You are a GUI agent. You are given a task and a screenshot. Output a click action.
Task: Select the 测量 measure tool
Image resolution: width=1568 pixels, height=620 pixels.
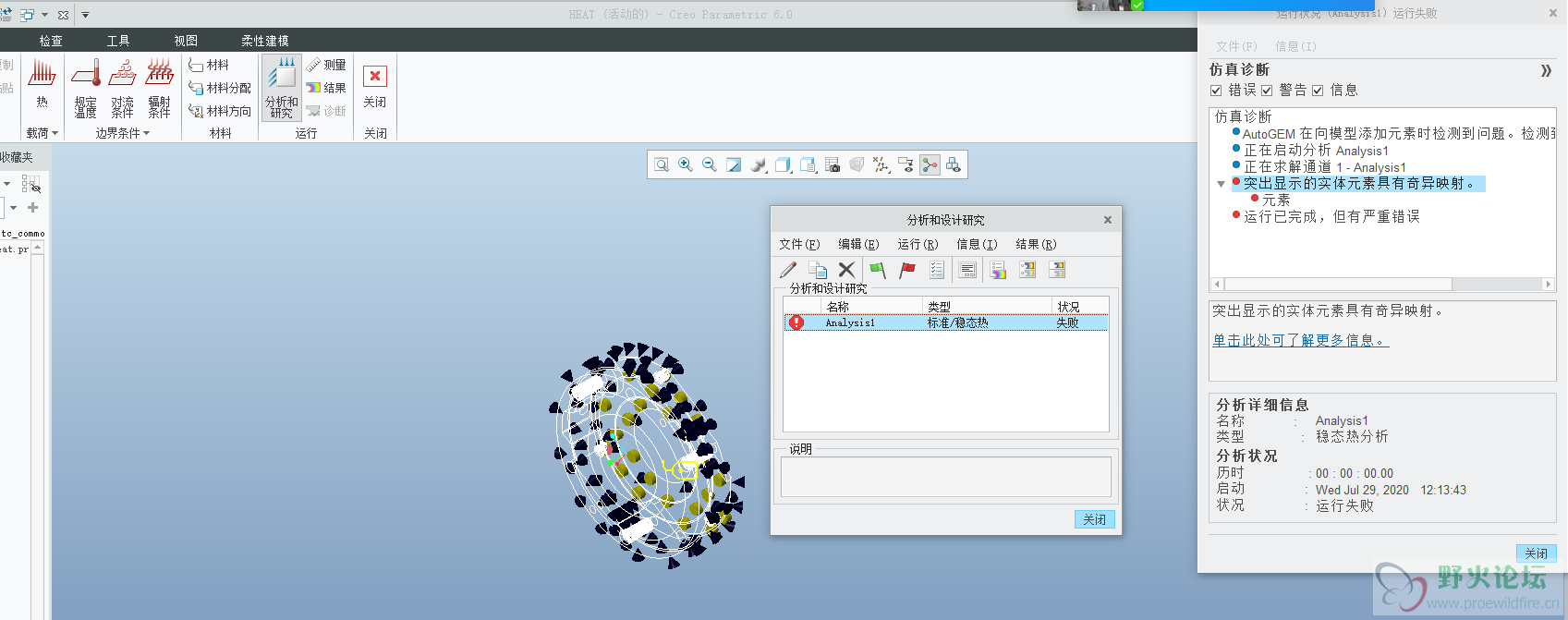pos(326,65)
